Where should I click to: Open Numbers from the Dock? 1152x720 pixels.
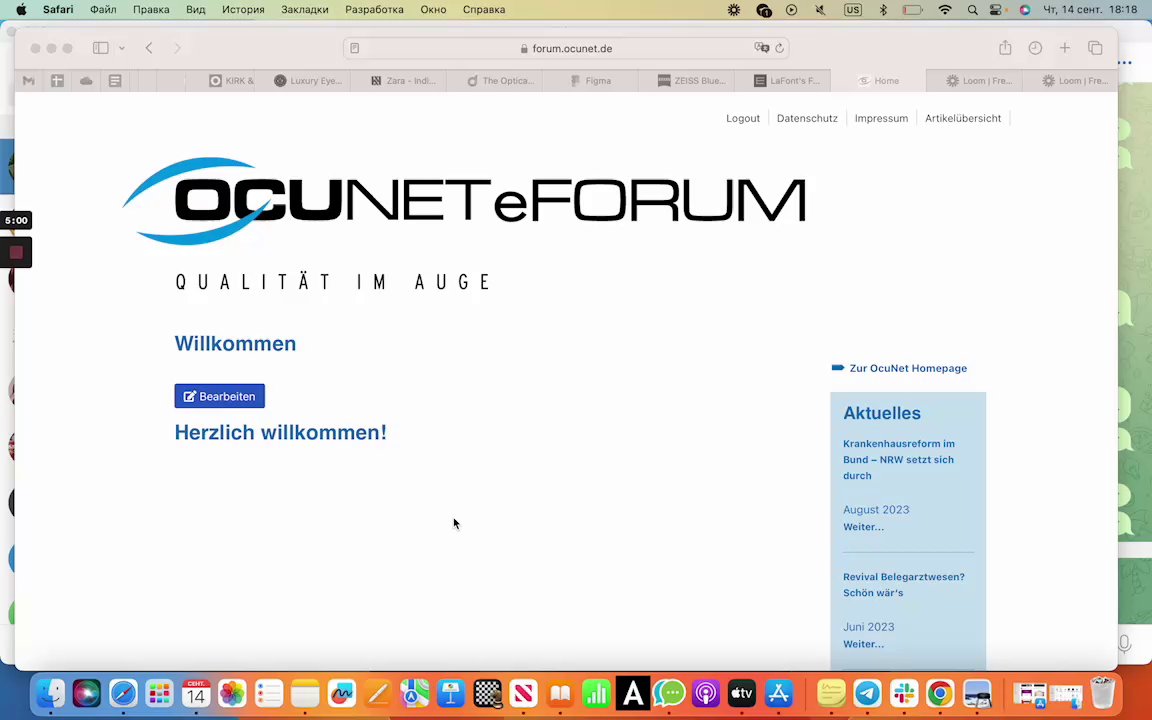point(597,693)
